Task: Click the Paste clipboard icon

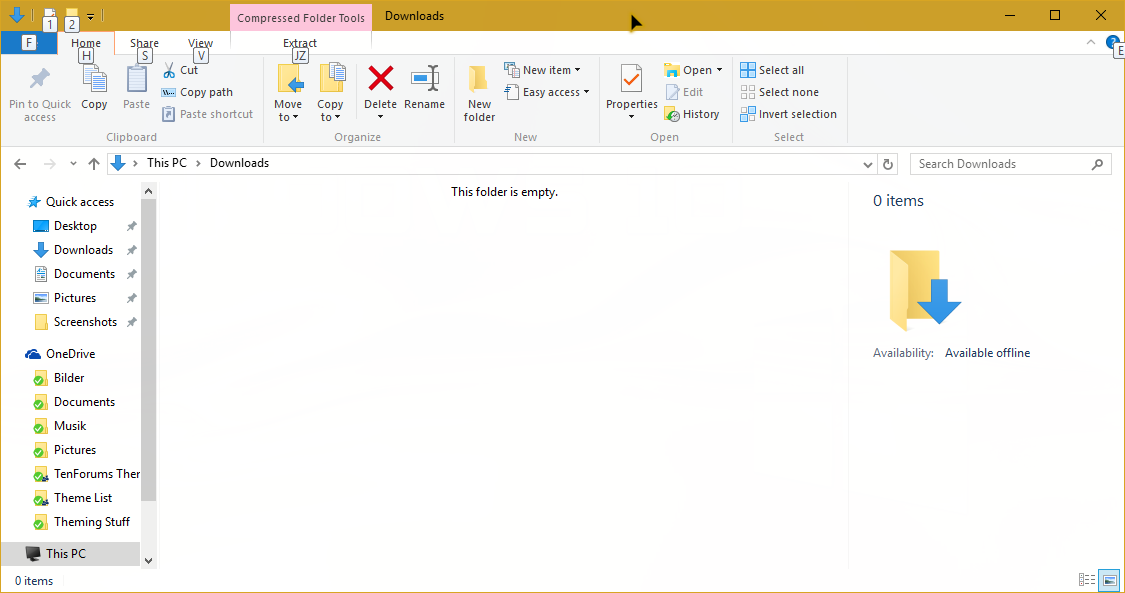Action: point(136,79)
